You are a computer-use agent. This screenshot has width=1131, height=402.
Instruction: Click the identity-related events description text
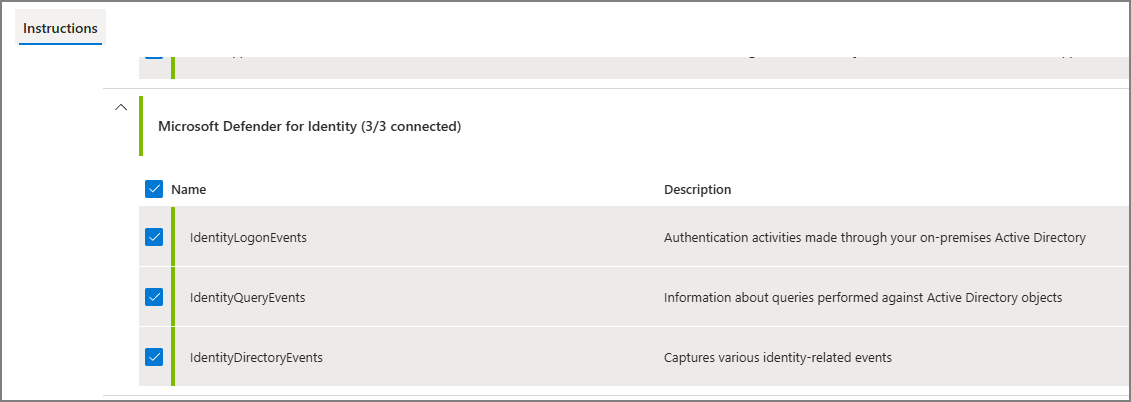pyautogui.click(x=778, y=357)
